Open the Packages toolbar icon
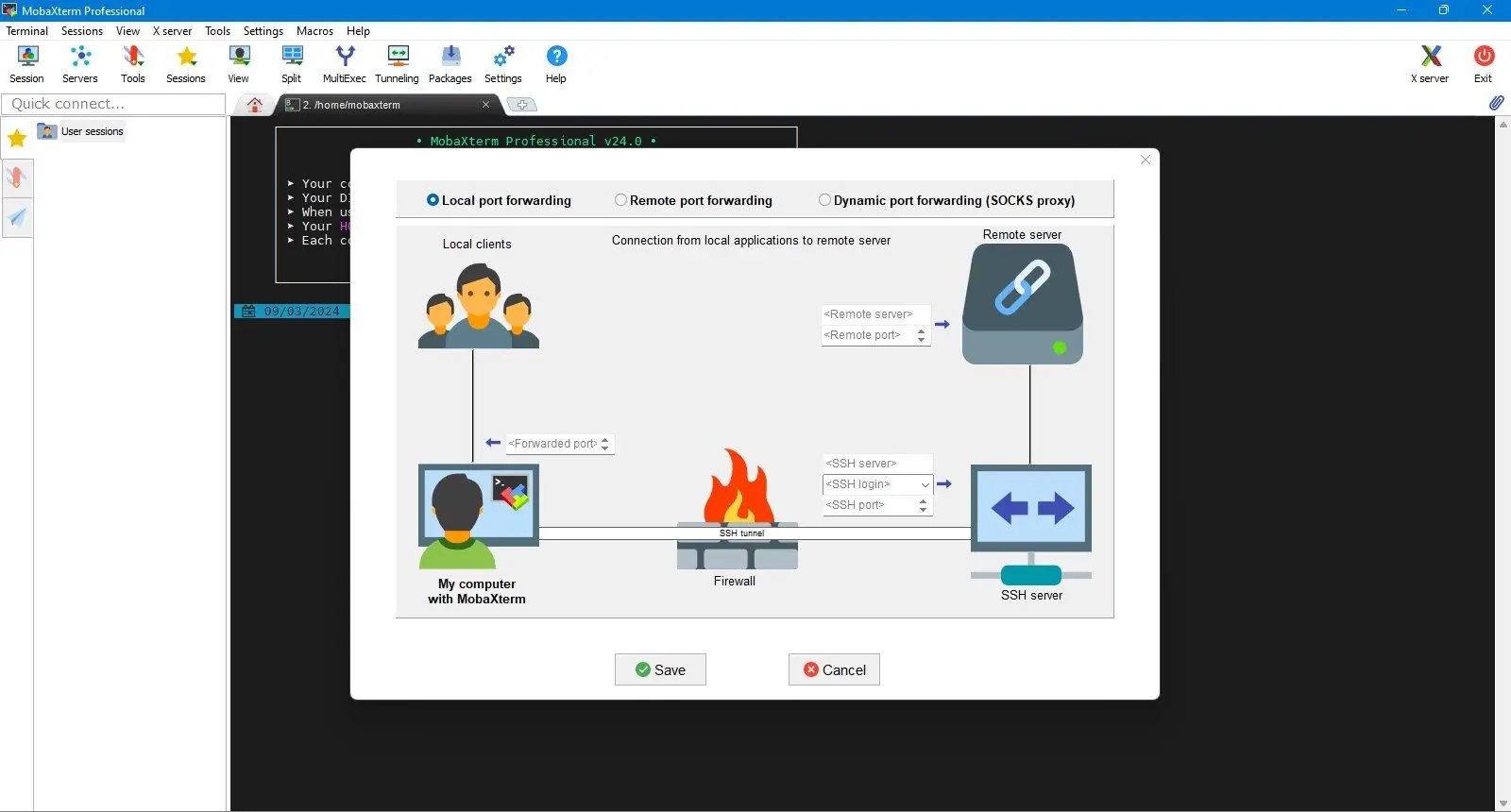The height and width of the screenshot is (812, 1511). tap(450, 64)
